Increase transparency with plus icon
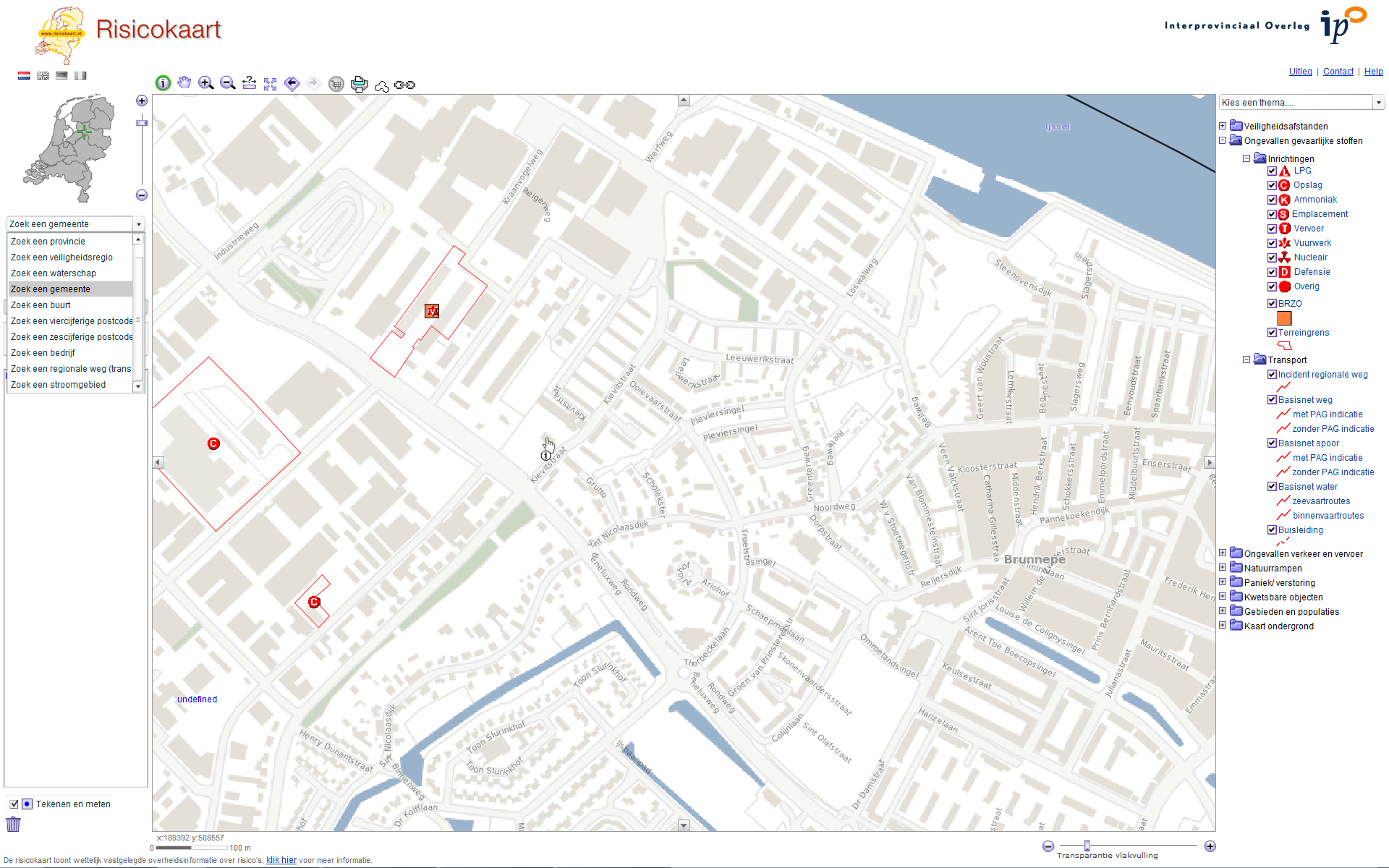 (x=1210, y=846)
